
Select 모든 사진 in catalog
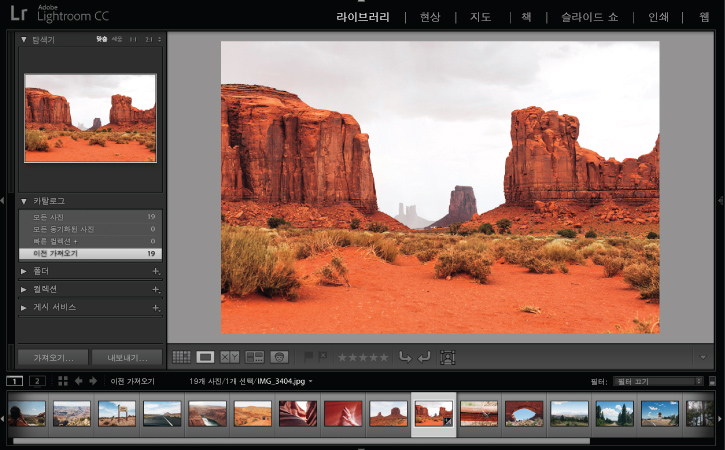click(90, 217)
